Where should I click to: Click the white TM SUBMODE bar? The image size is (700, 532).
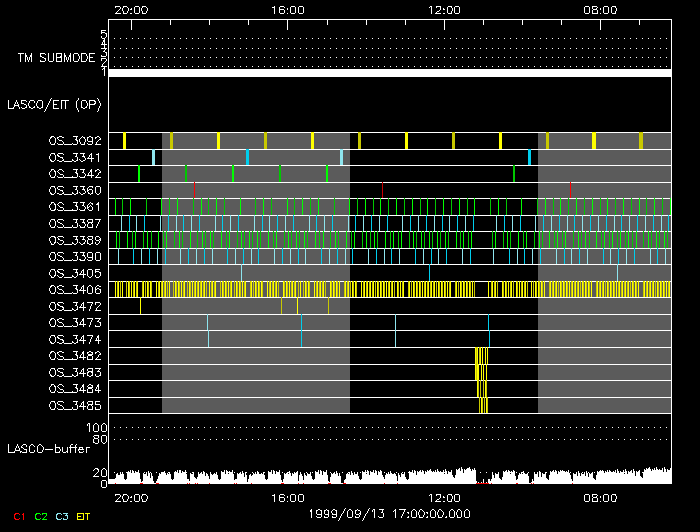click(390, 73)
